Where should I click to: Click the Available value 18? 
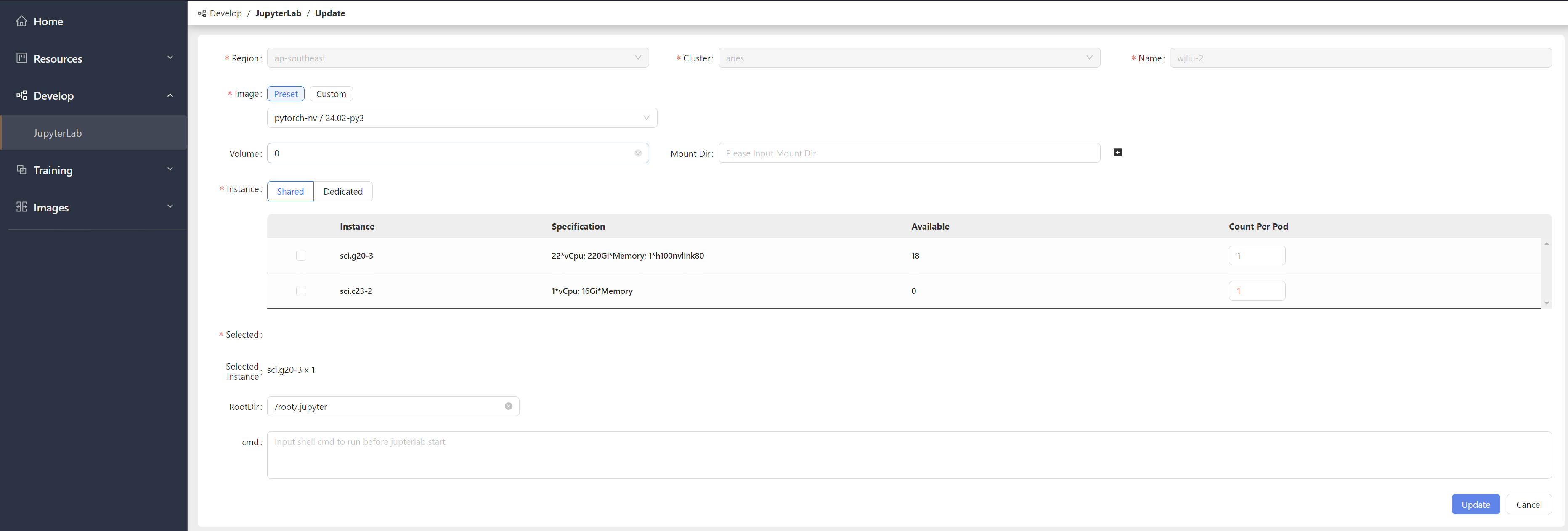coord(915,256)
